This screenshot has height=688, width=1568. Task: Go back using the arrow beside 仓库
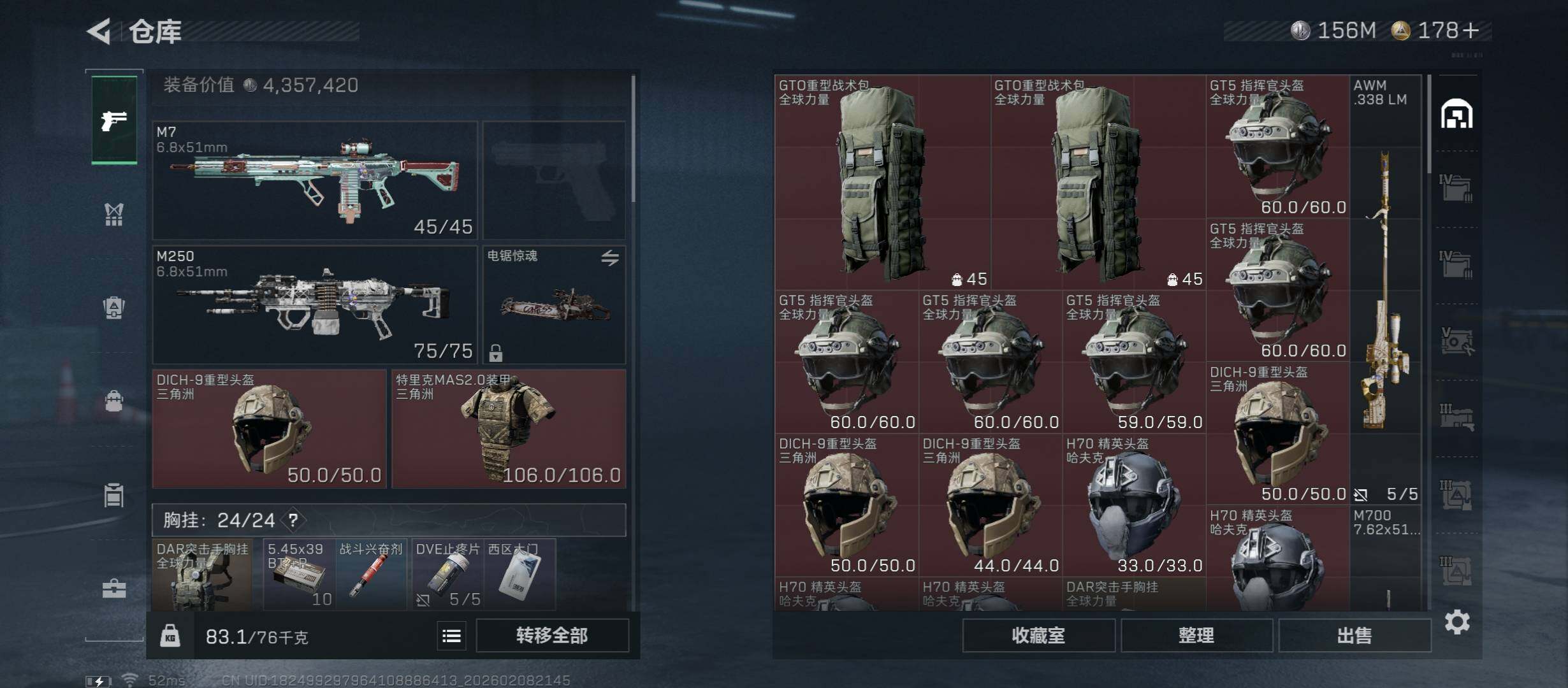(99, 31)
